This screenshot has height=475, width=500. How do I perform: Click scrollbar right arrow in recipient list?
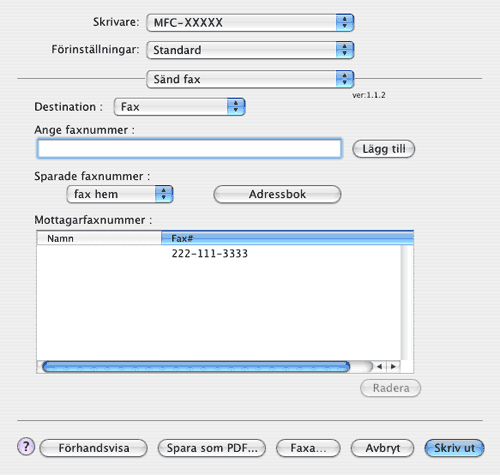393,366
